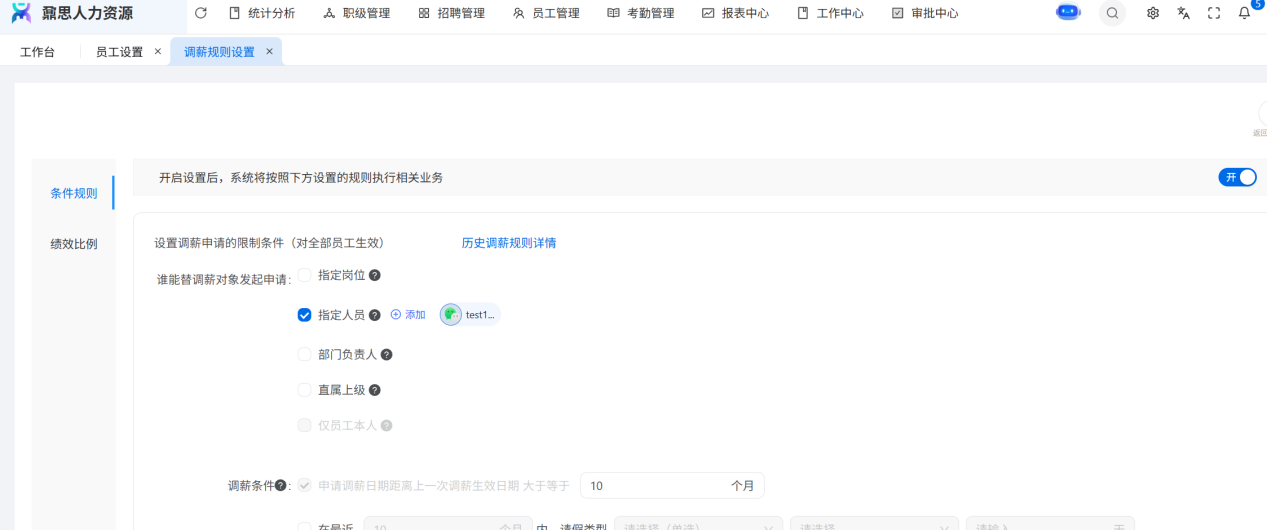This screenshot has width=1267, height=530.
Task: Click help icon next to 指定岗位
Action: pyautogui.click(x=375, y=275)
